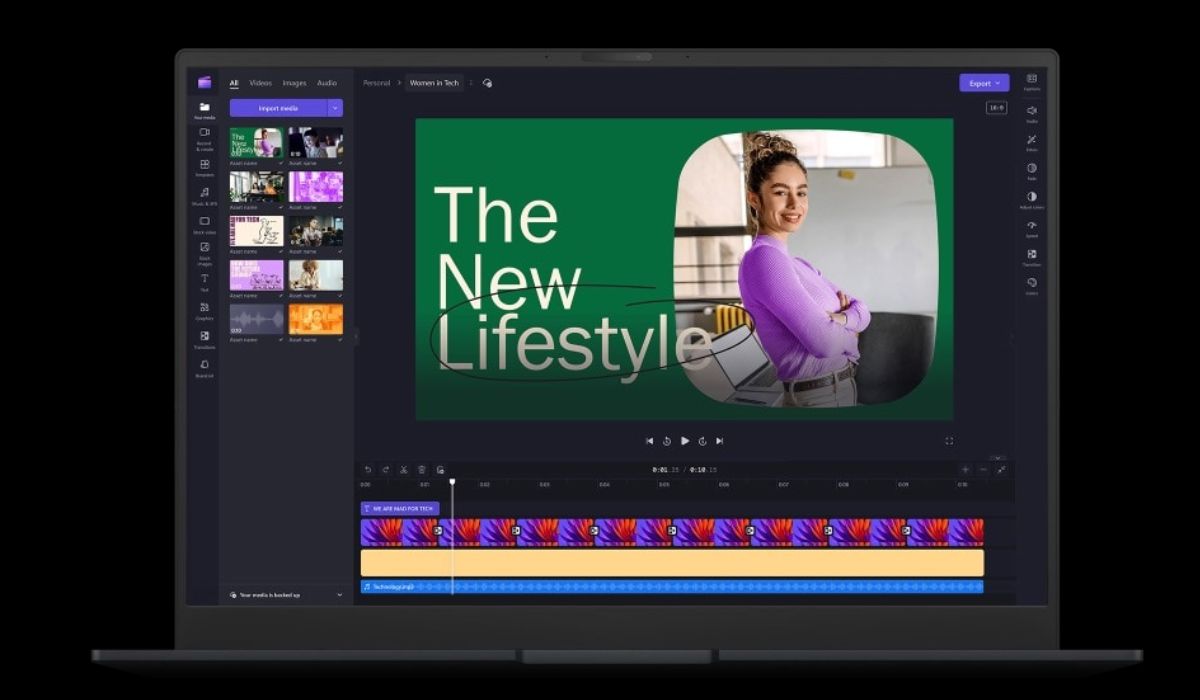Click the Clipchamp logo icon
Screen dimensions: 1200x700
(x=204, y=82)
